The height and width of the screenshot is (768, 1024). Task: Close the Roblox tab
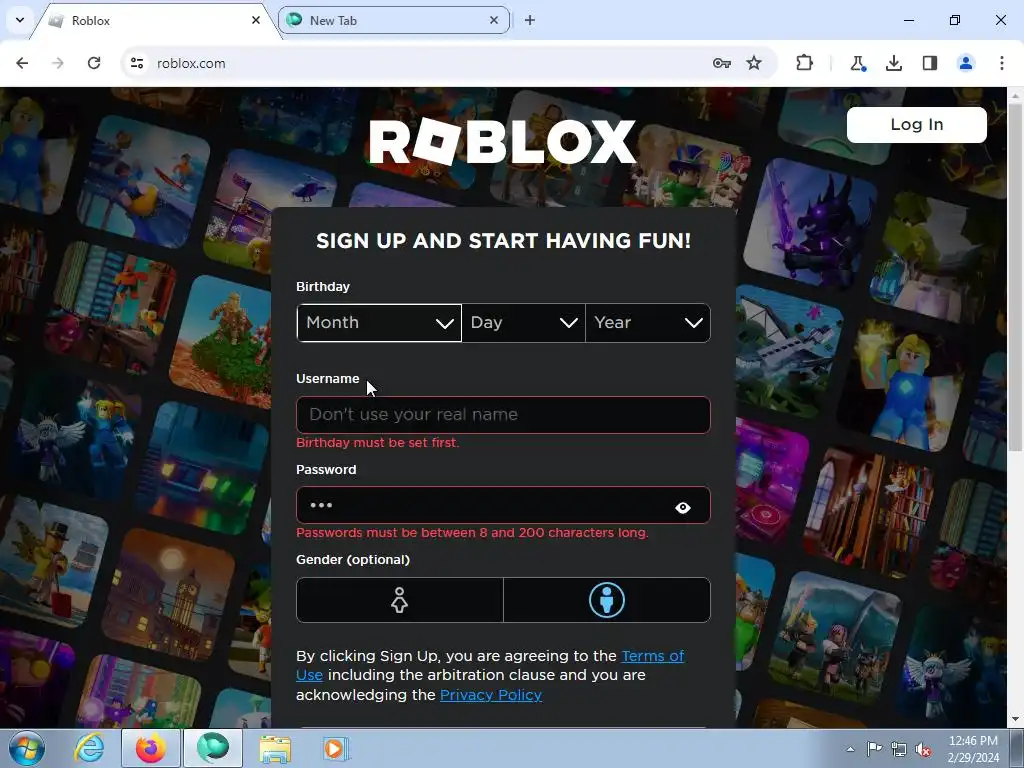256,20
